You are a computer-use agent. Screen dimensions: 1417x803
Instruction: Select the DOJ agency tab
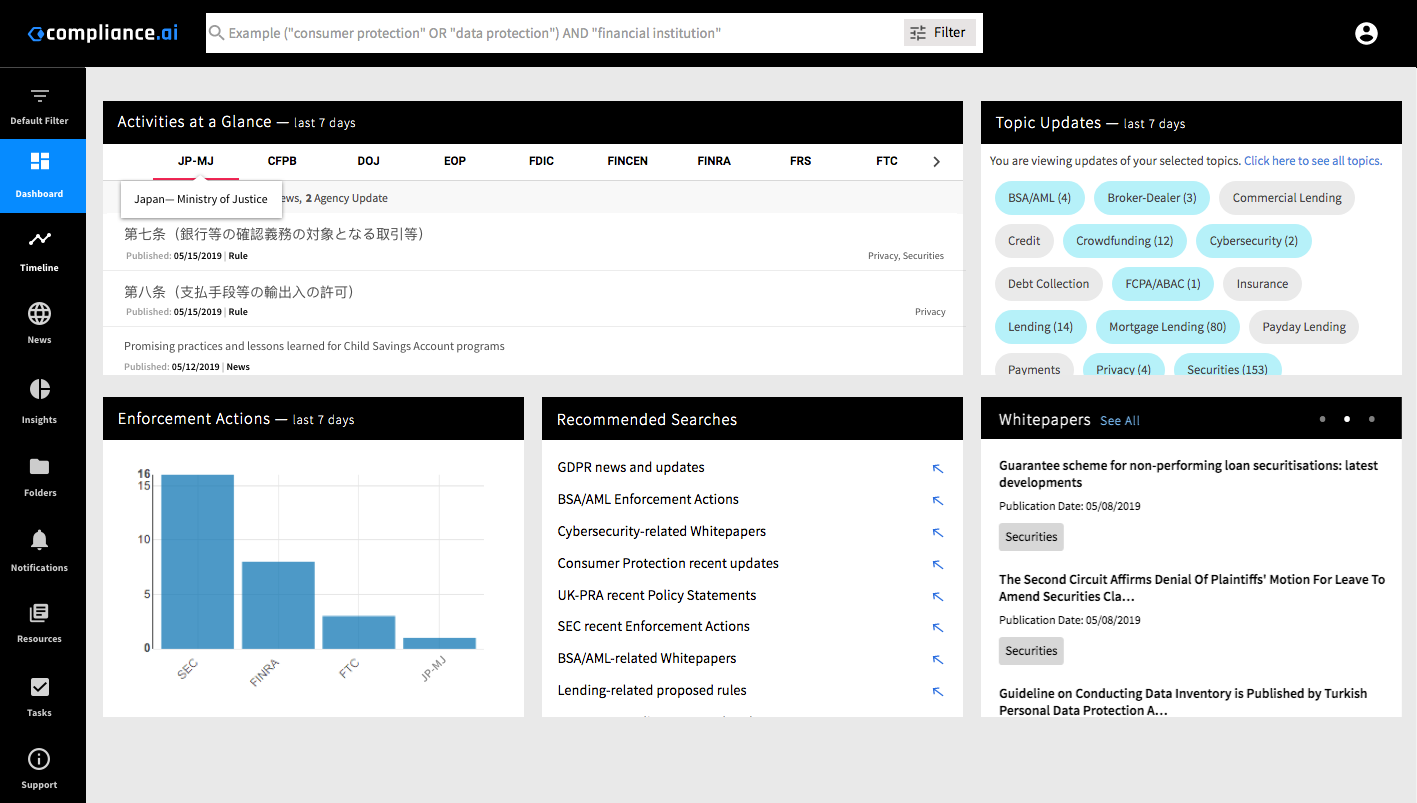[368, 161]
